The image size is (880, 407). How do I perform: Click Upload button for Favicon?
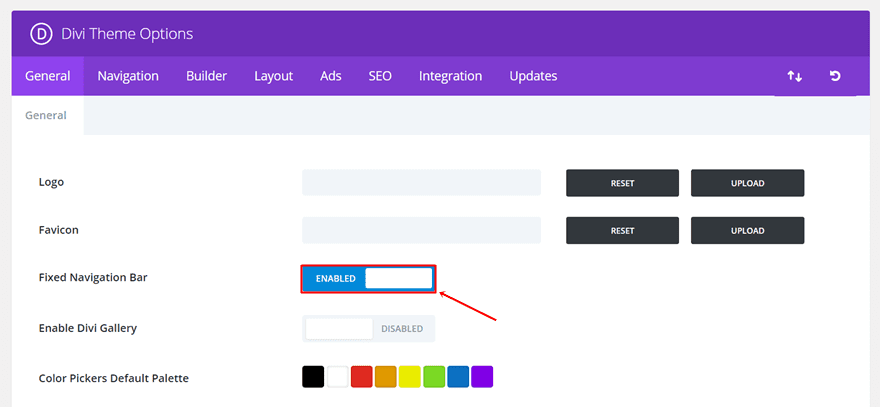tap(747, 230)
